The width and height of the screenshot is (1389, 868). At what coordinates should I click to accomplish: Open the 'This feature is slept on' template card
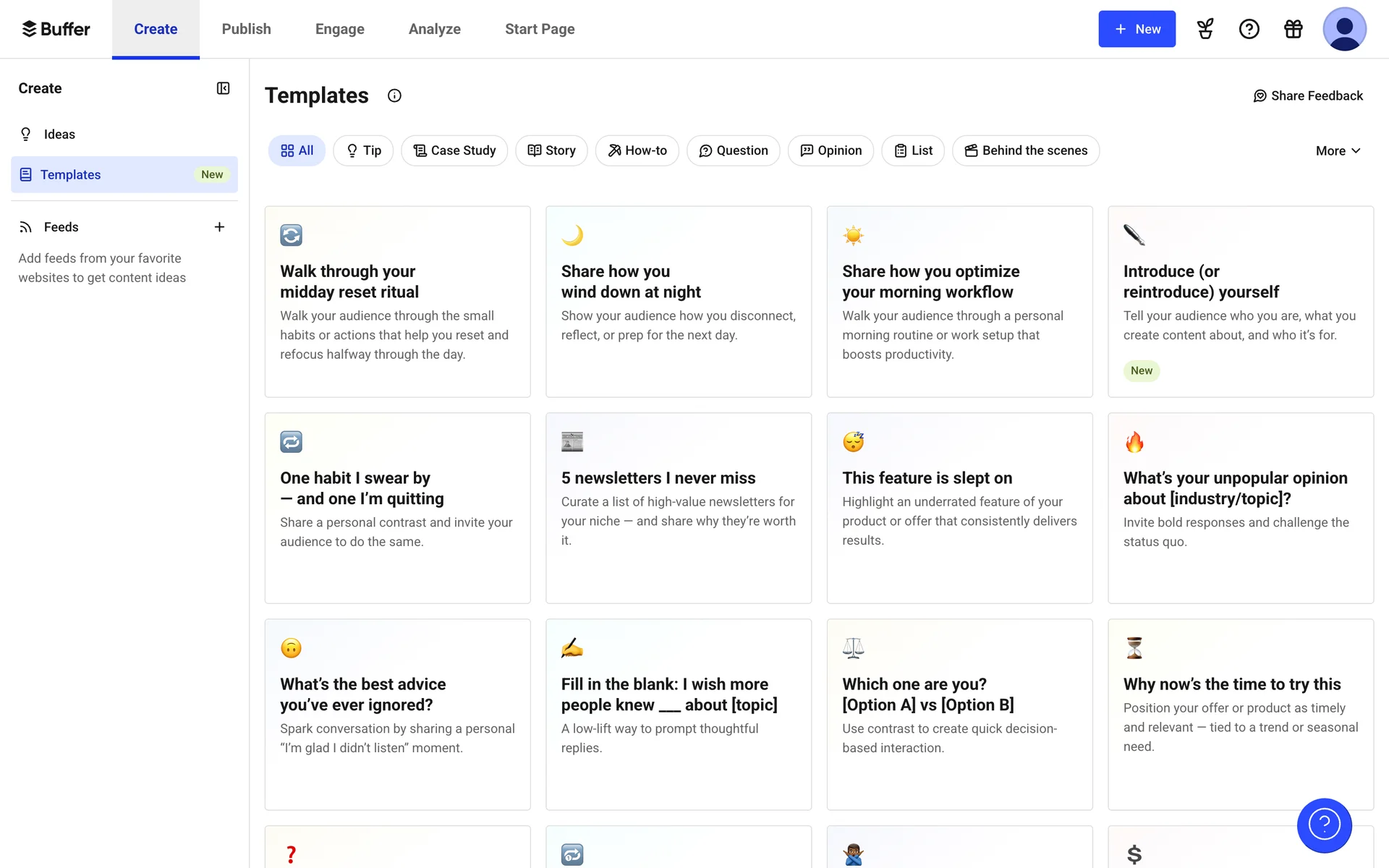(959, 508)
